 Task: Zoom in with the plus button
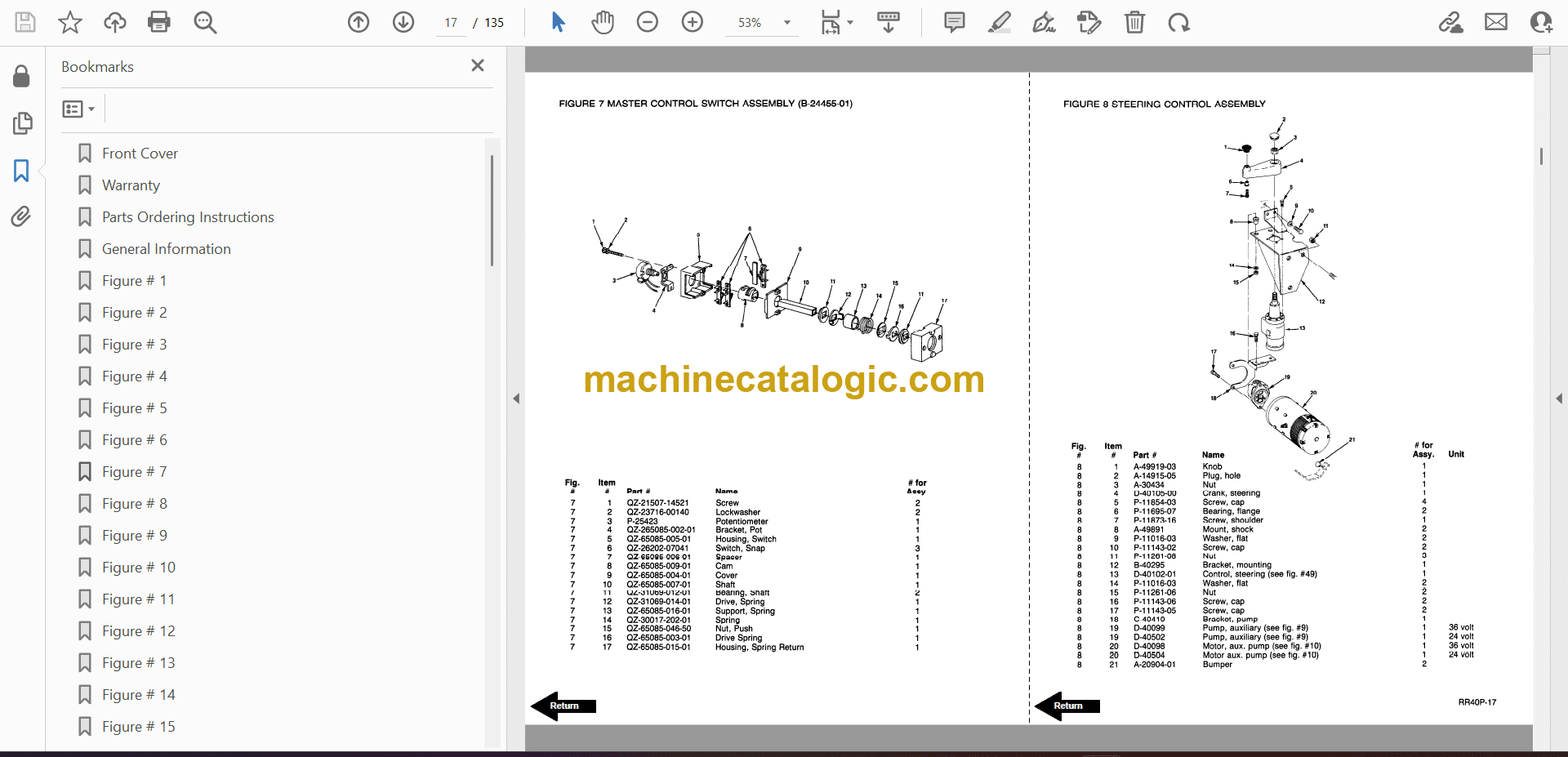coord(693,22)
